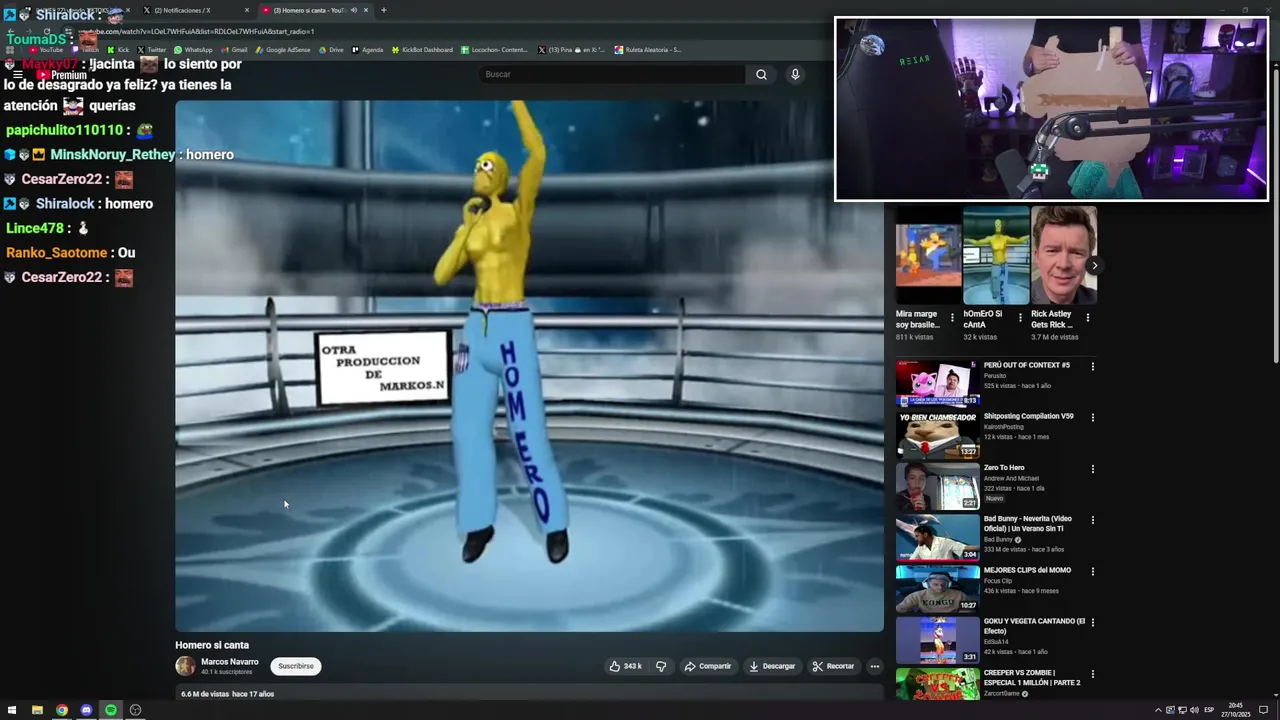Click the YouTube search magnifier icon

click(x=761, y=74)
